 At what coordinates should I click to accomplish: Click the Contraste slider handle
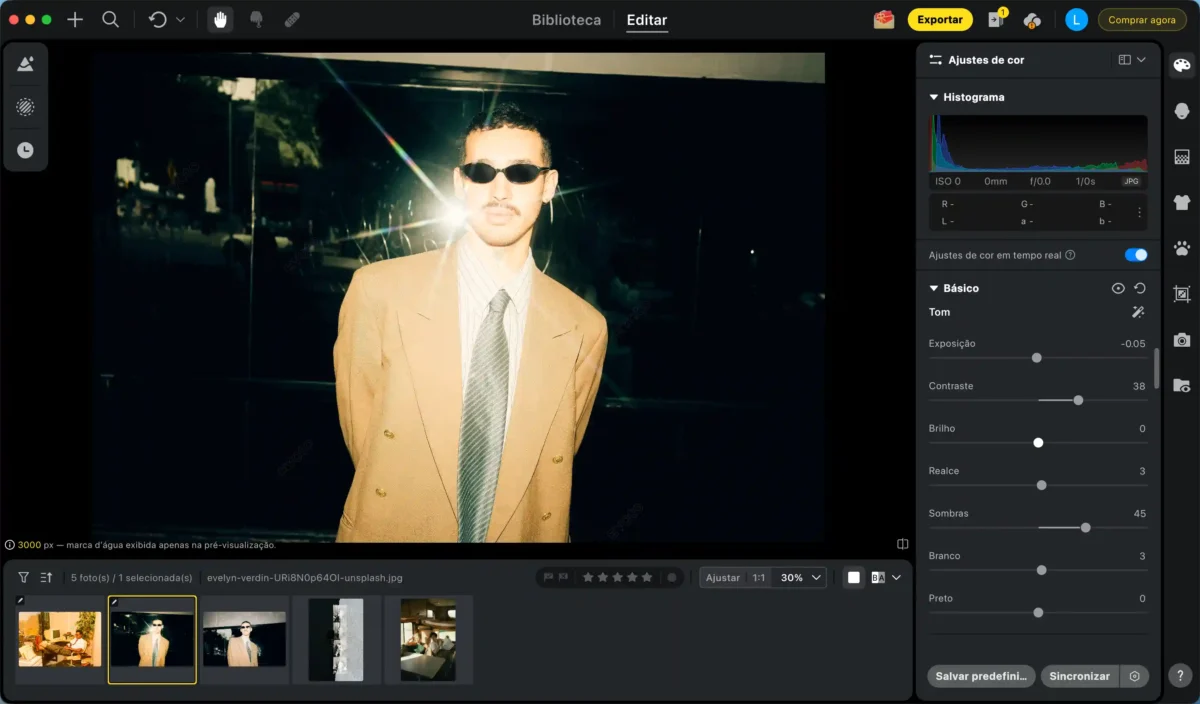[x=1078, y=400]
